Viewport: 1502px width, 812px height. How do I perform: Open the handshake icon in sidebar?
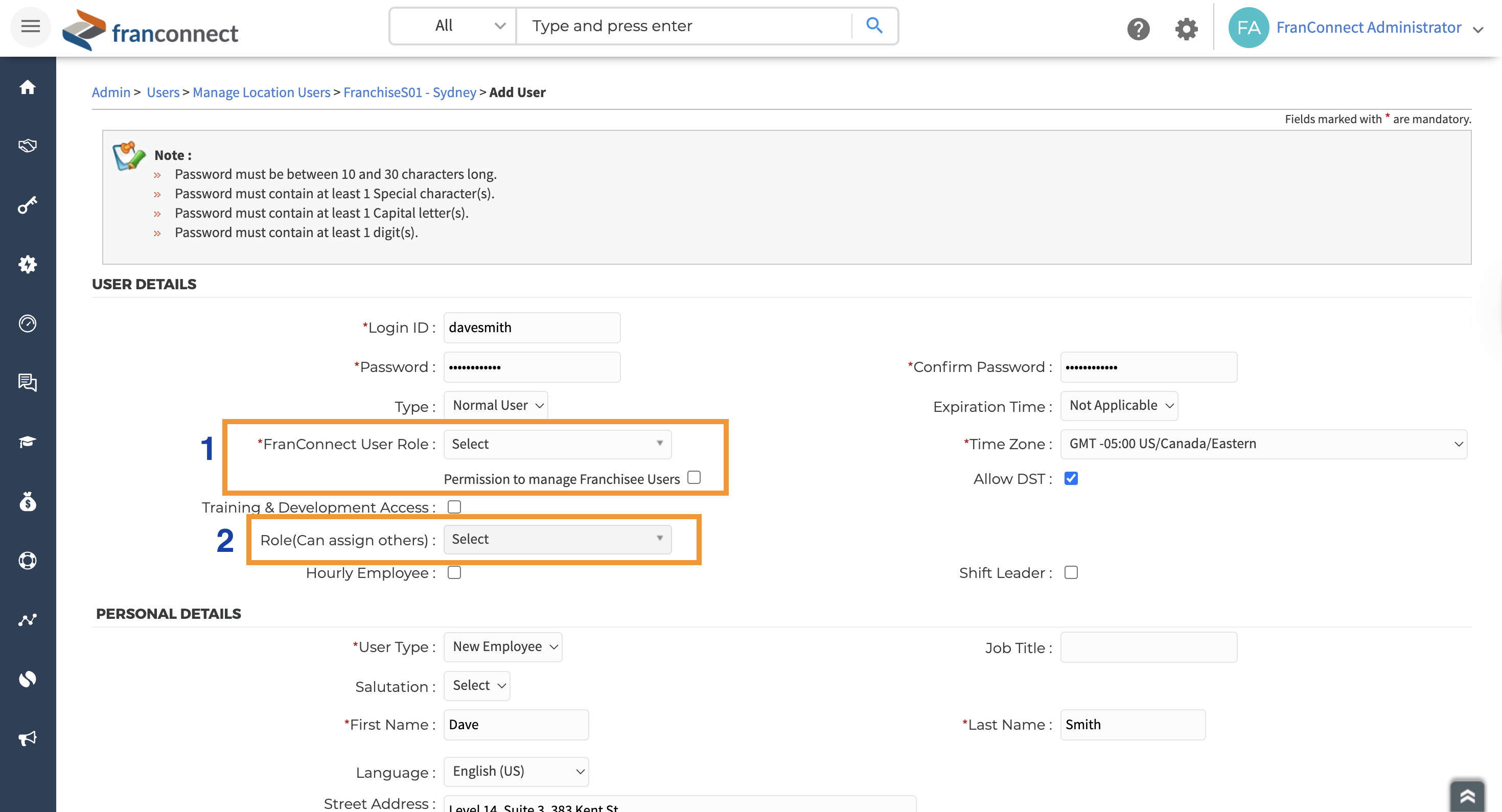tap(28, 146)
